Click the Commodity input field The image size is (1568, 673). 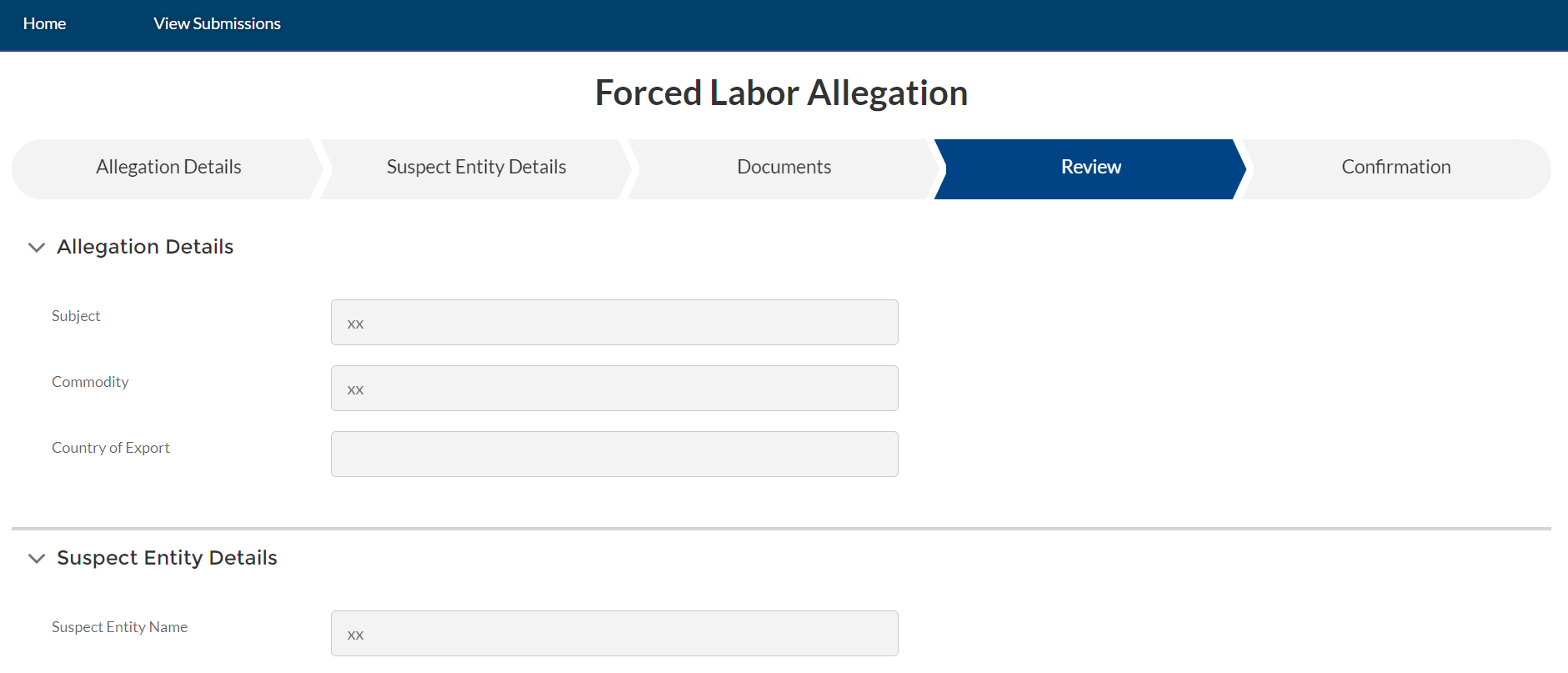point(614,389)
